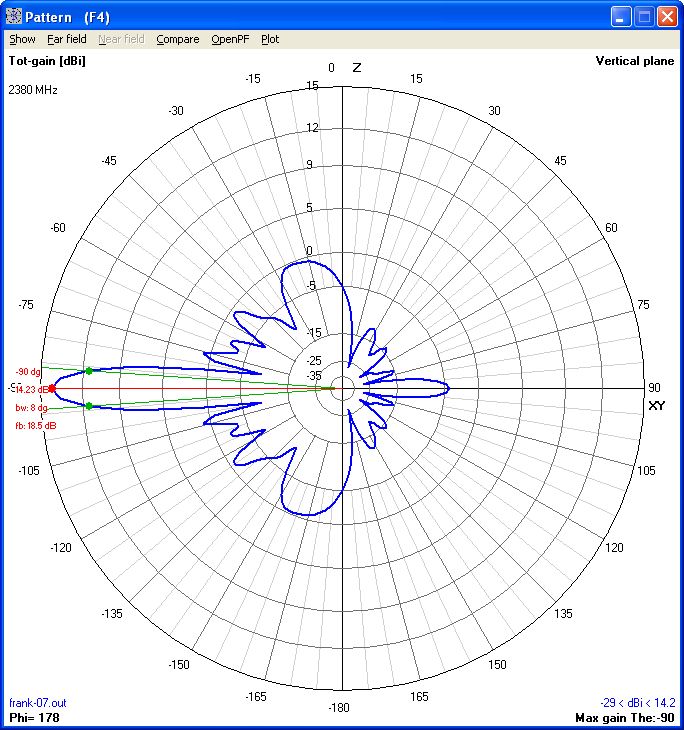Click the Vertical plane label
The width and height of the screenshot is (684, 730).
tap(635, 61)
